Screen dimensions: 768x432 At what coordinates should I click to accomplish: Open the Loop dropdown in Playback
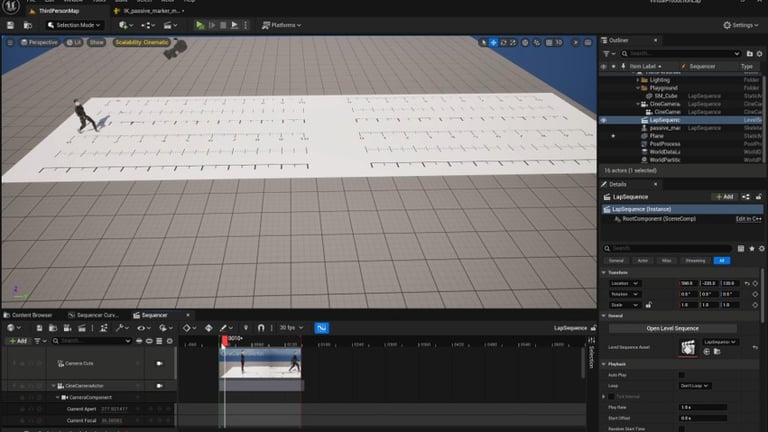click(694, 385)
